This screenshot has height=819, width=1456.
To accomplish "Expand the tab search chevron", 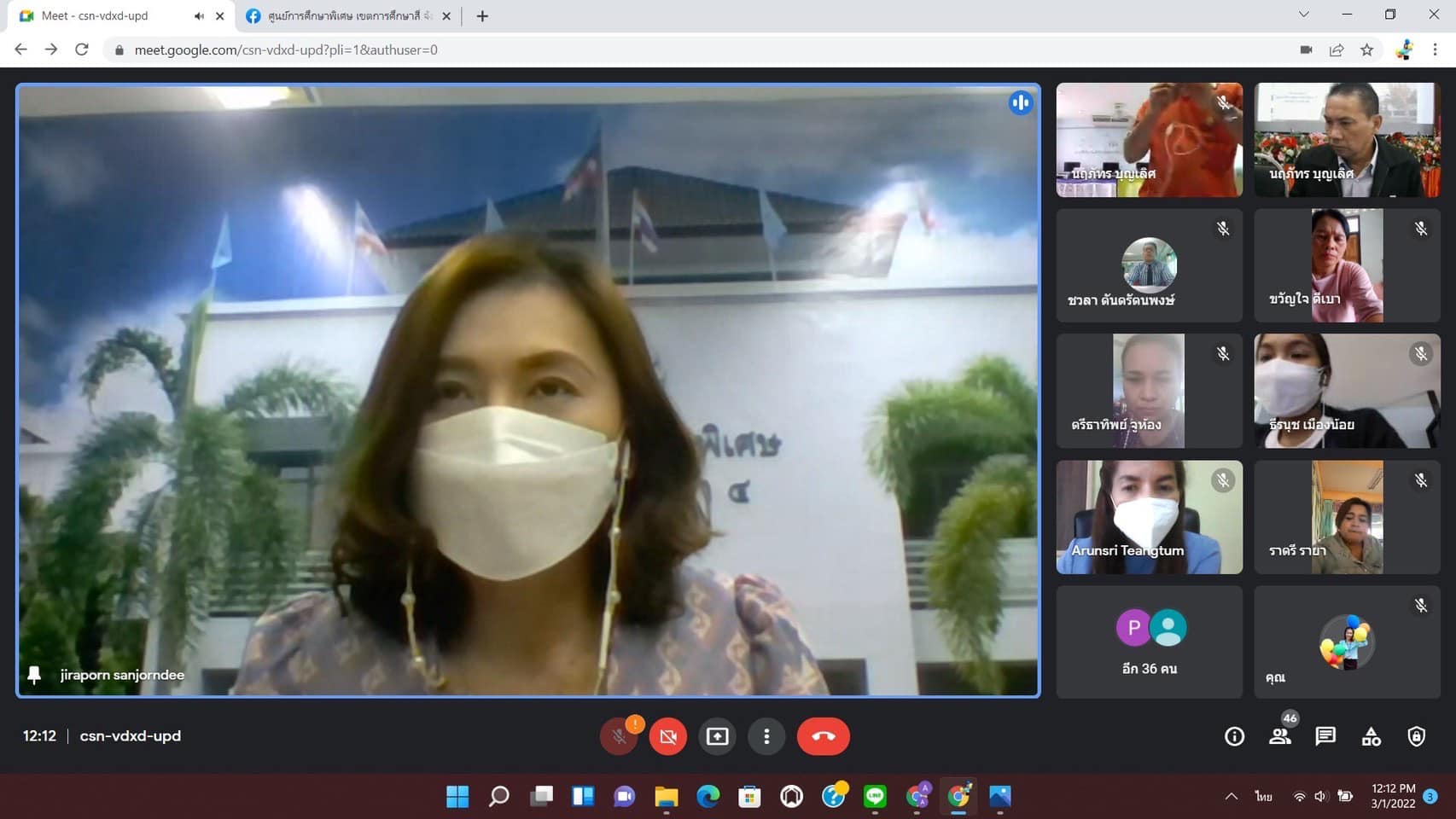I will point(1303,15).
